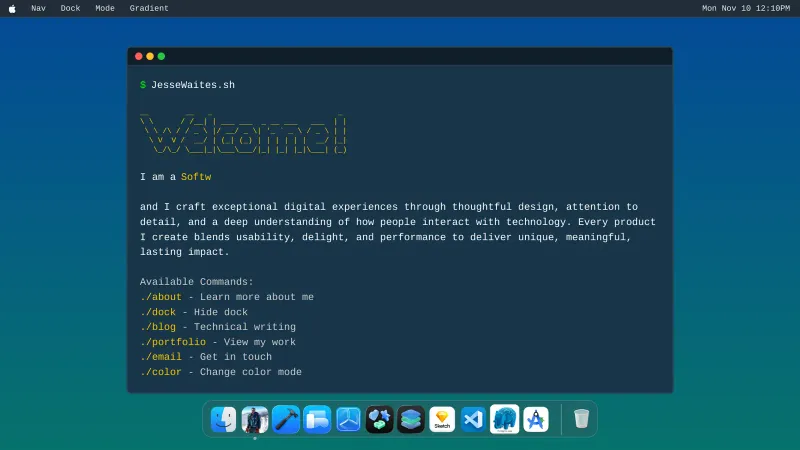Run the ./about command link
Viewport: 800px width, 450px height.
pyautogui.click(x=161, y=297)
